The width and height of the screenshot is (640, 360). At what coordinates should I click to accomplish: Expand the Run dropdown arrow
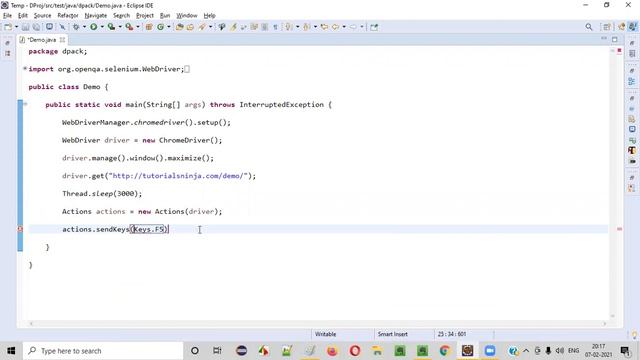point(102,27)
